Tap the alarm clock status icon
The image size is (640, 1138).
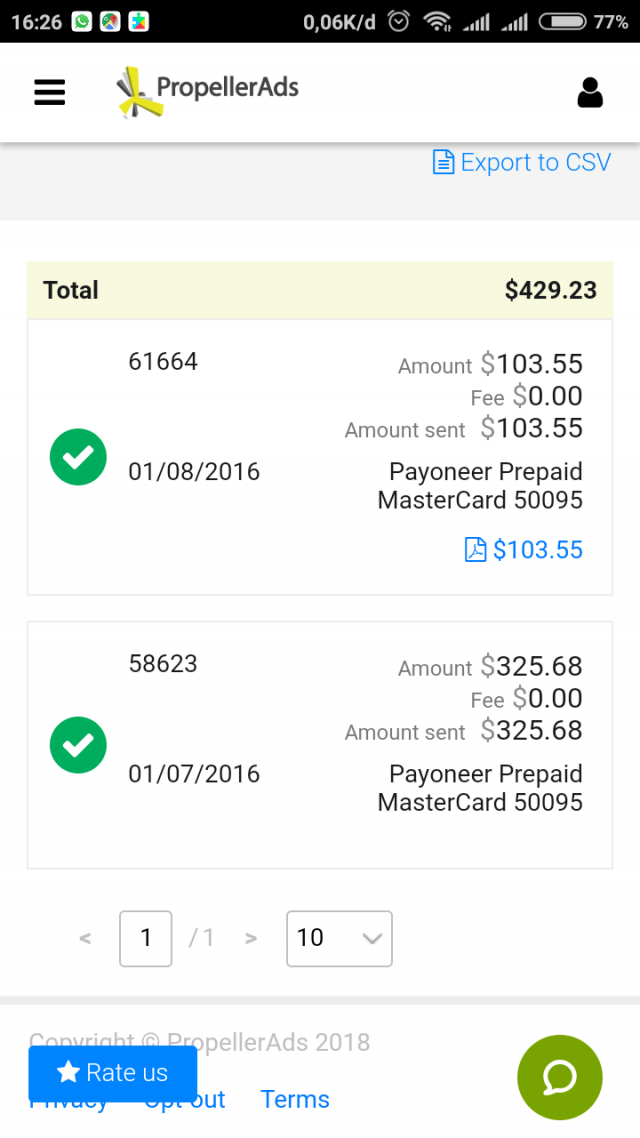(398, 22)
